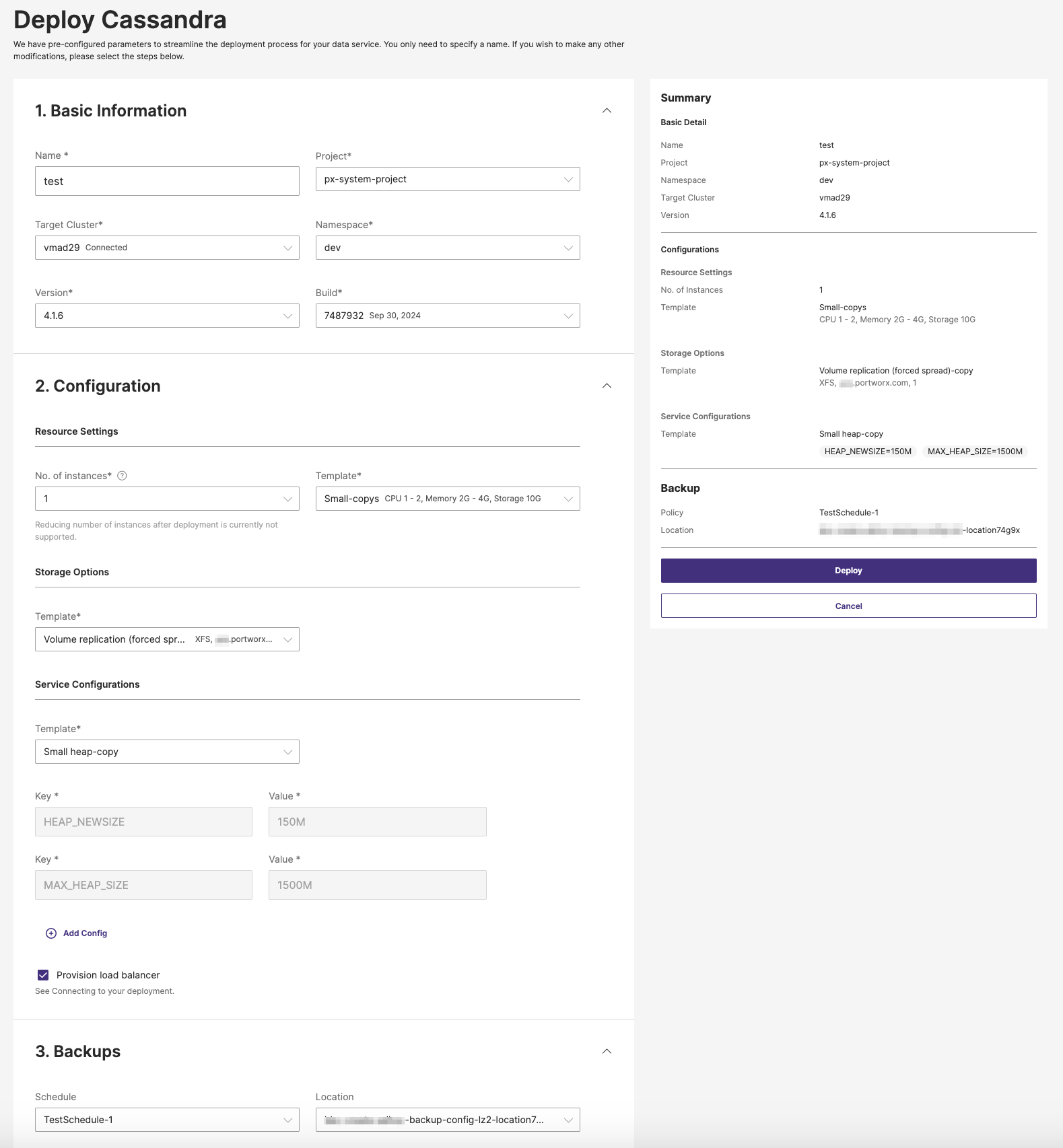Viewport: 1063px width, 1148px height.
Task: Open the Resource Settings Template dropdown
Action: [448, 499]
